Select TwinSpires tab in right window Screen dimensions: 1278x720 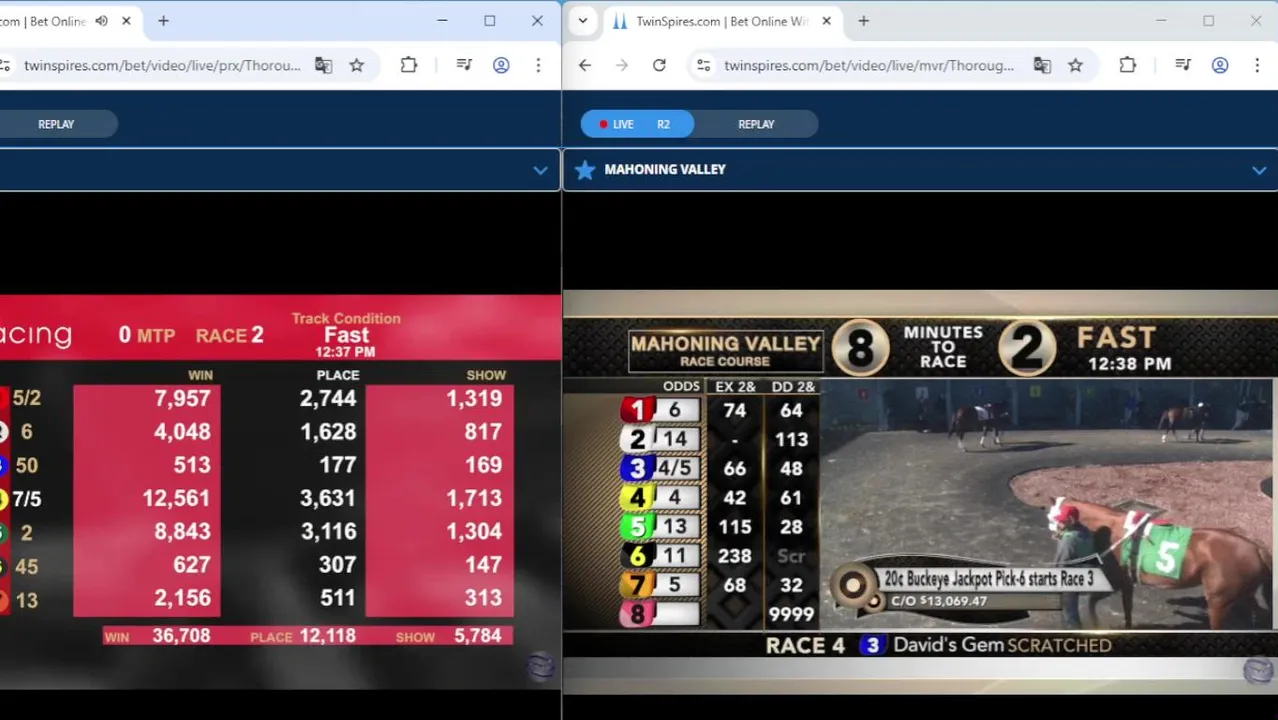724,21
